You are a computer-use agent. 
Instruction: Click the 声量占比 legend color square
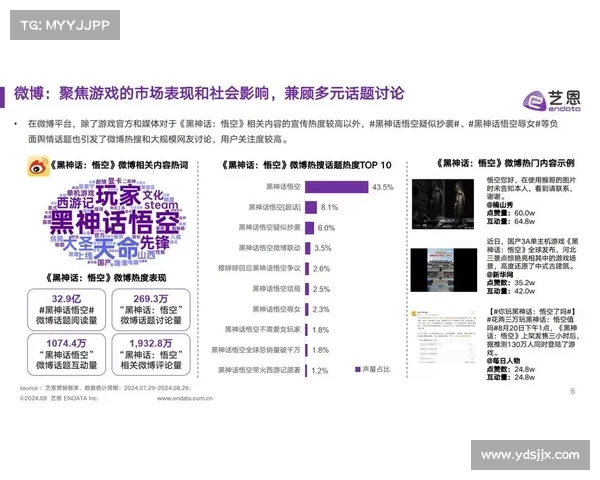(x=358, y=369)
